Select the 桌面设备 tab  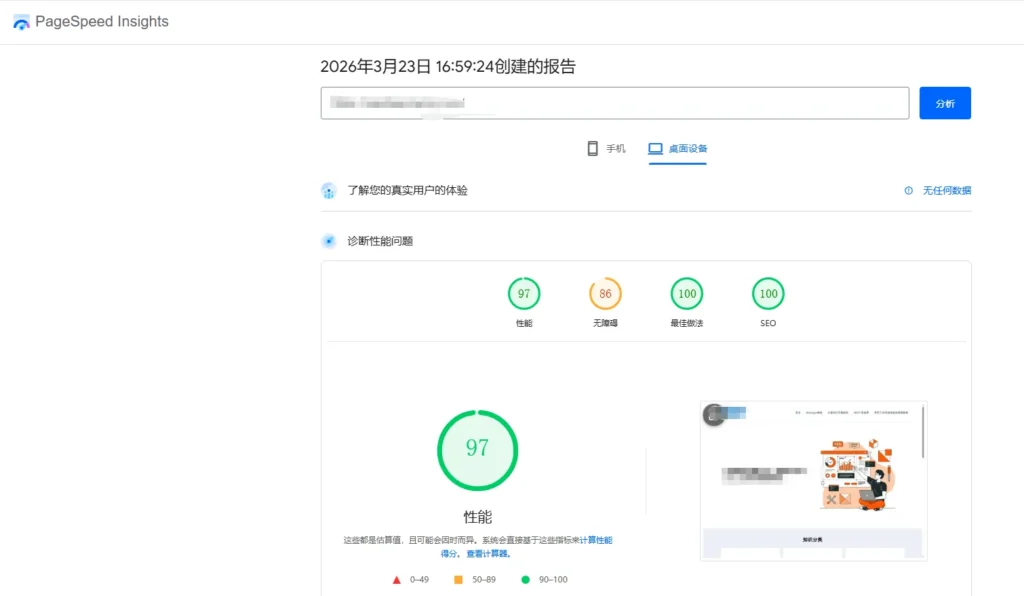[677, 148]
